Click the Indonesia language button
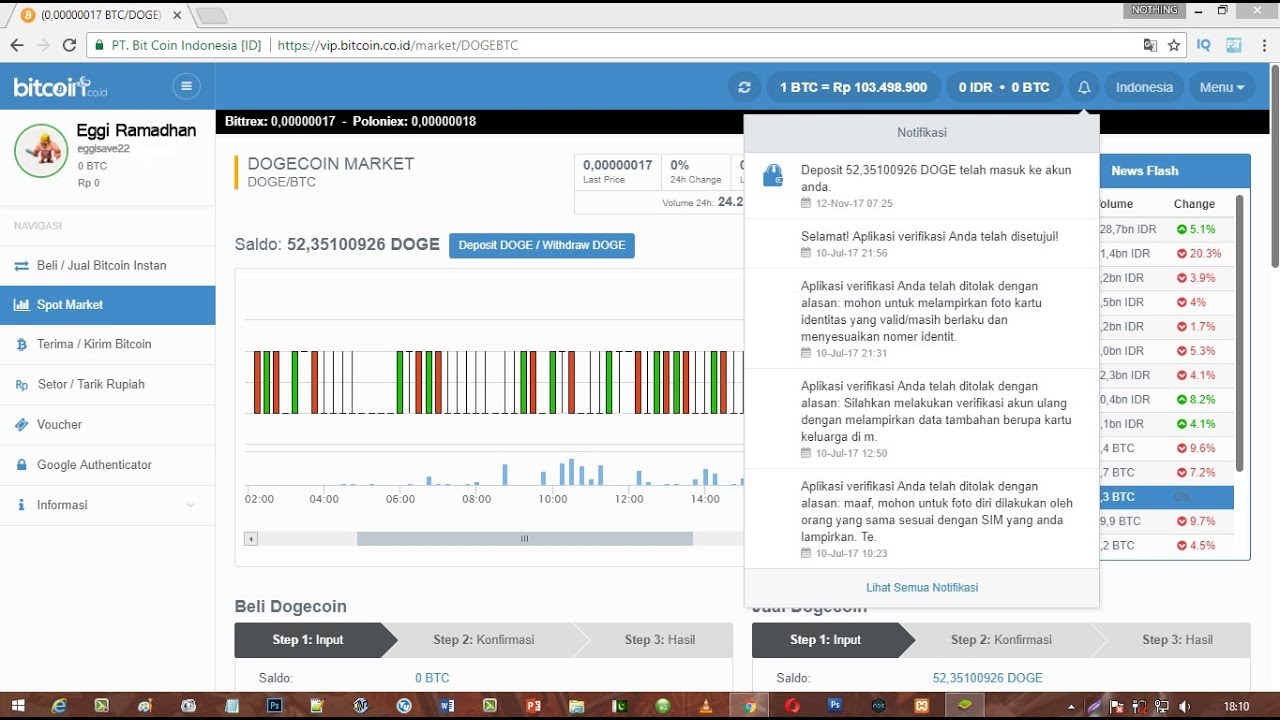Screen dimensions: 1280x720 [1144, 87]
